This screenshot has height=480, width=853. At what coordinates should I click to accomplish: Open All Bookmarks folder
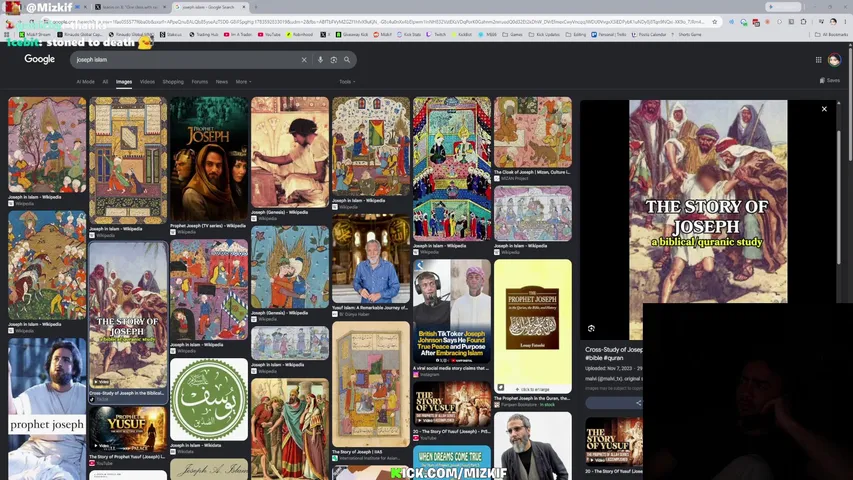coord(831,34)
